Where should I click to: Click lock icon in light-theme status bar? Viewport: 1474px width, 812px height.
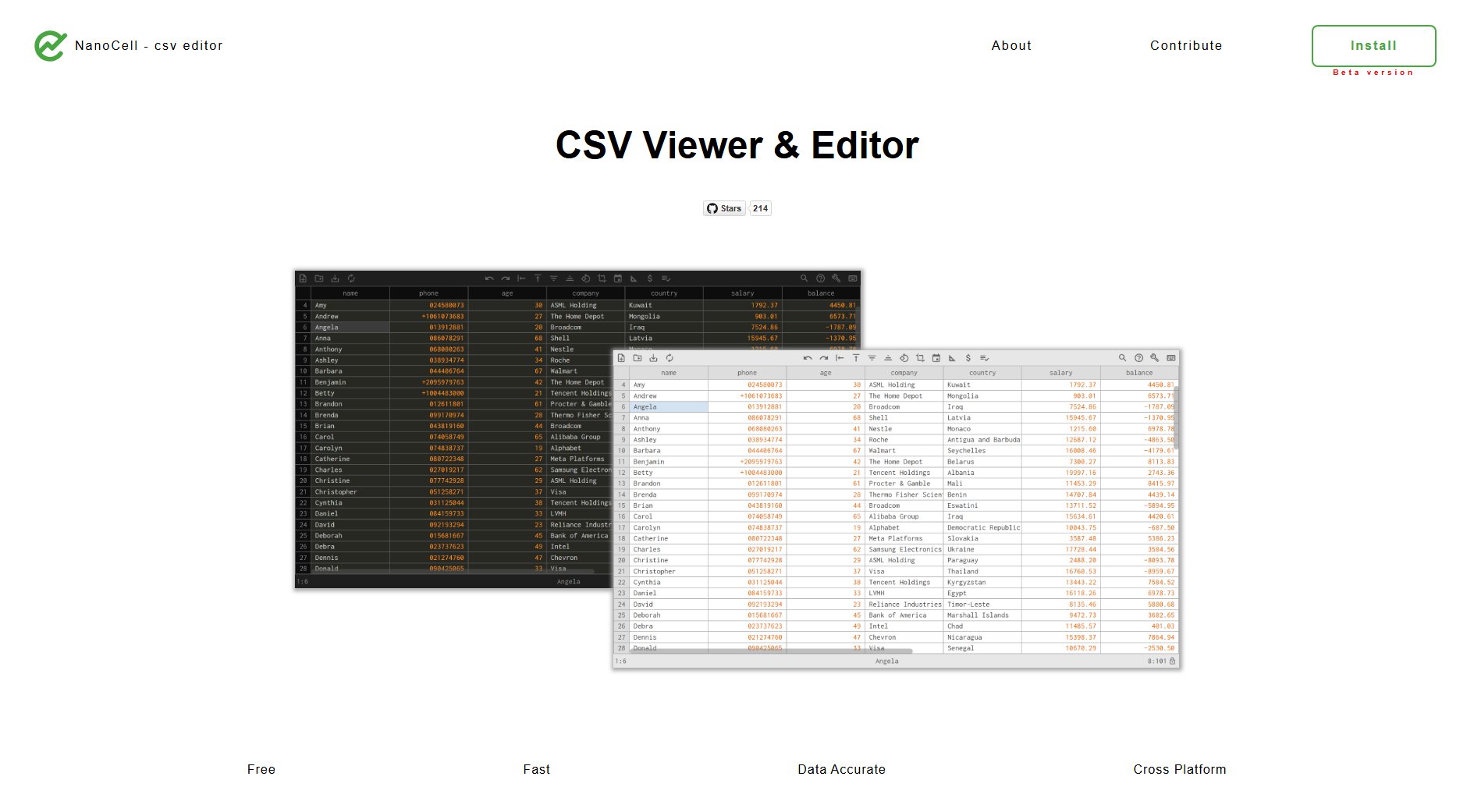1172,661
